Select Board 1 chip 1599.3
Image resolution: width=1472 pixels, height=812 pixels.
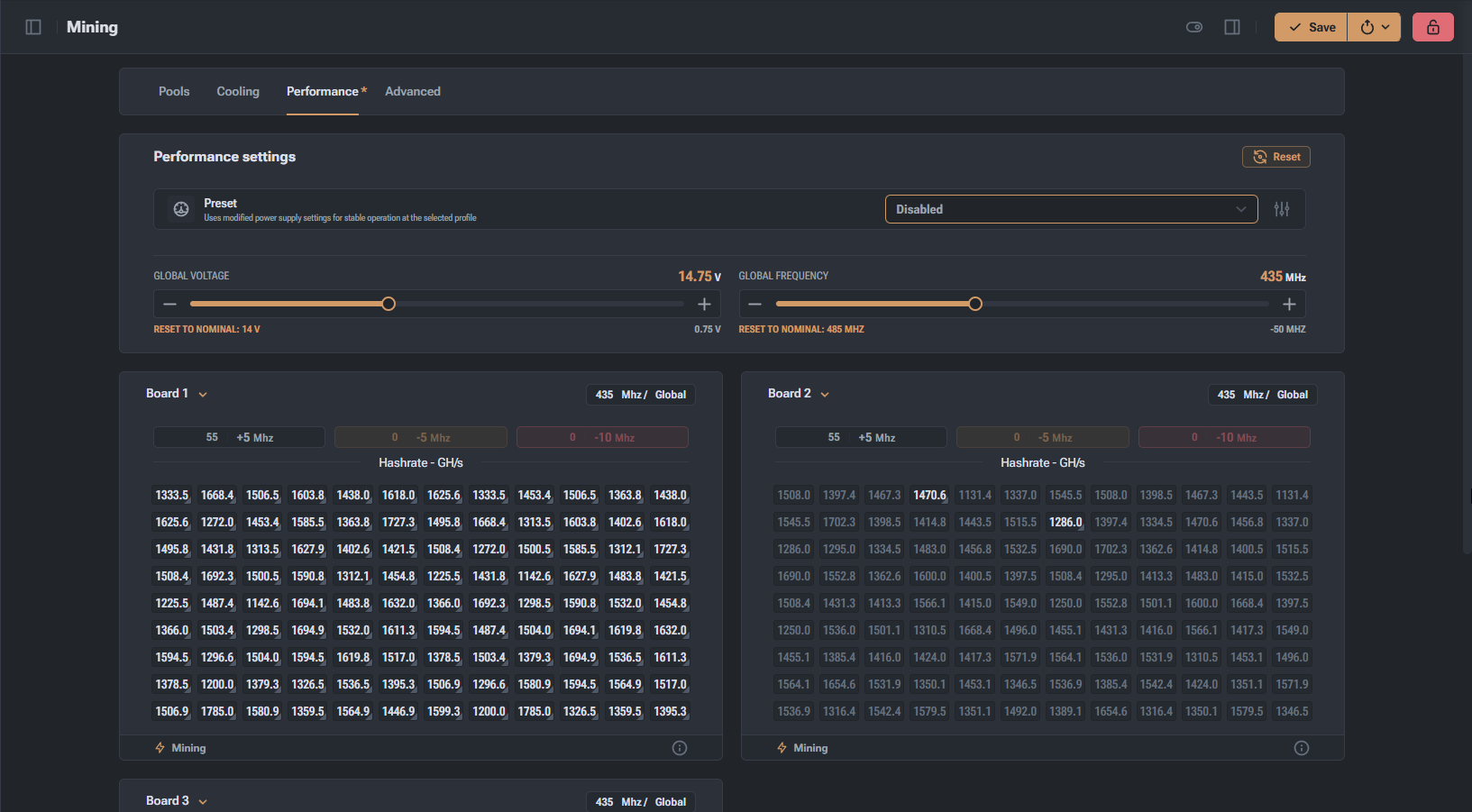(x=443, y=711)
